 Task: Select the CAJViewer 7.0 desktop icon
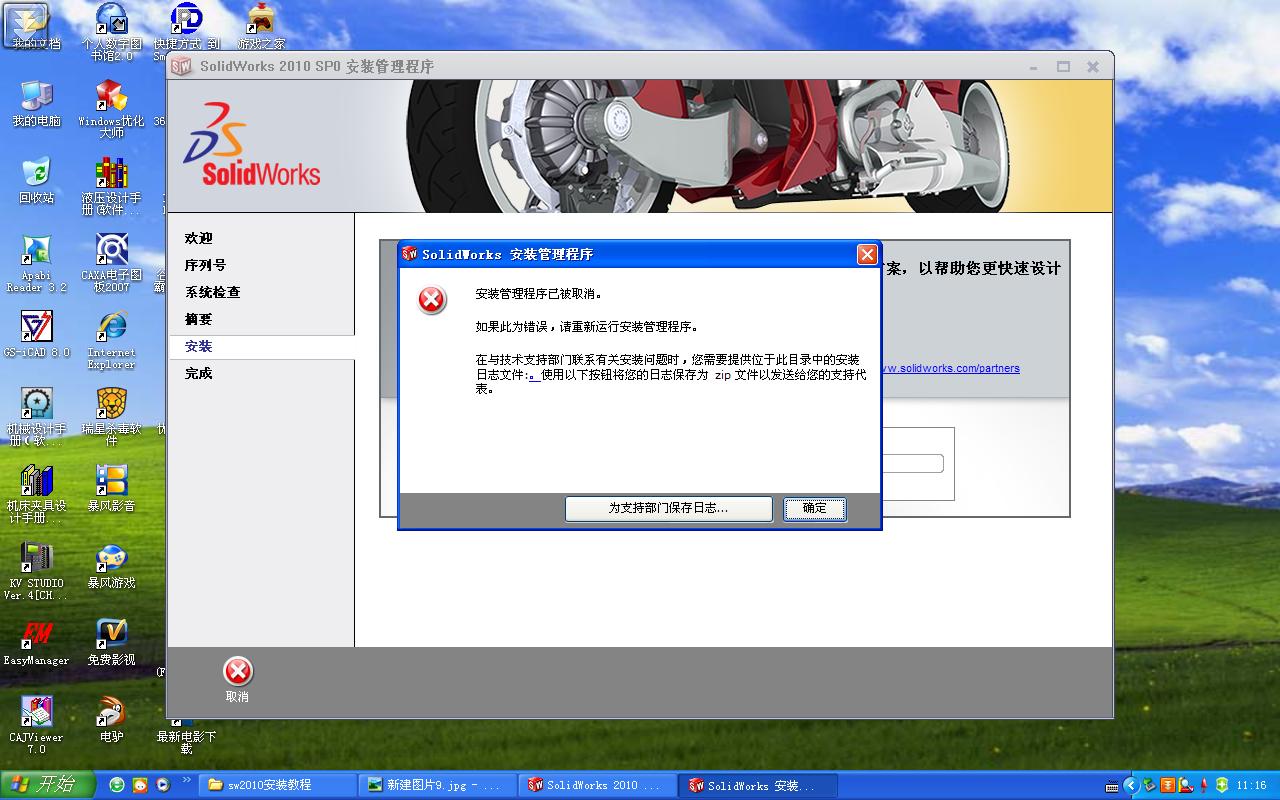pyautogui.click(x=36, y=724)
